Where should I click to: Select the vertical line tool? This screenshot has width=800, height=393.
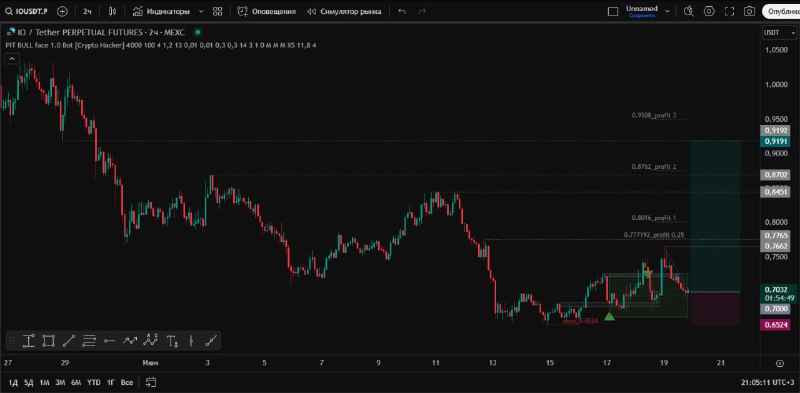191,341
